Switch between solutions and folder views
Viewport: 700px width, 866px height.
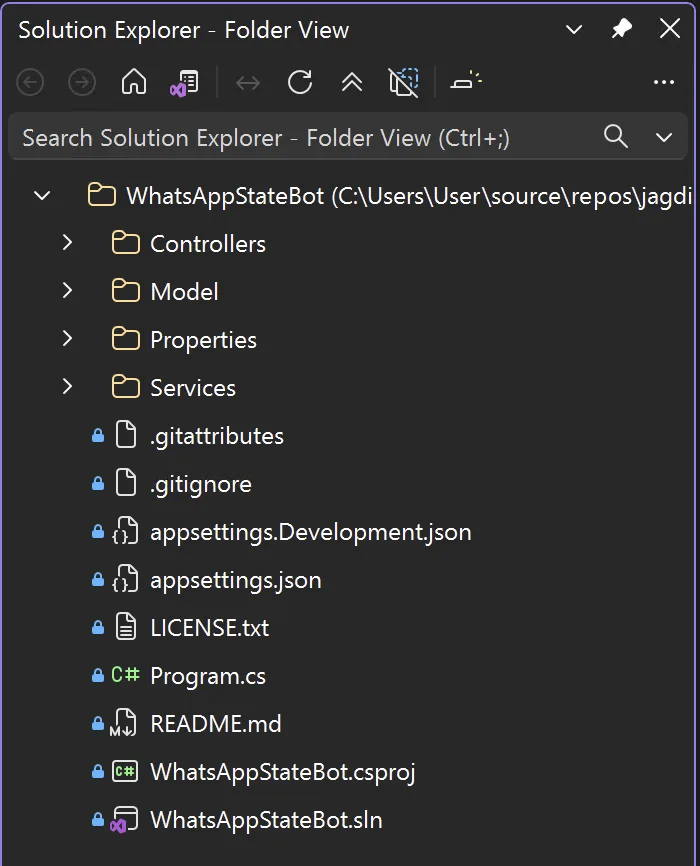tap(185, 83)
